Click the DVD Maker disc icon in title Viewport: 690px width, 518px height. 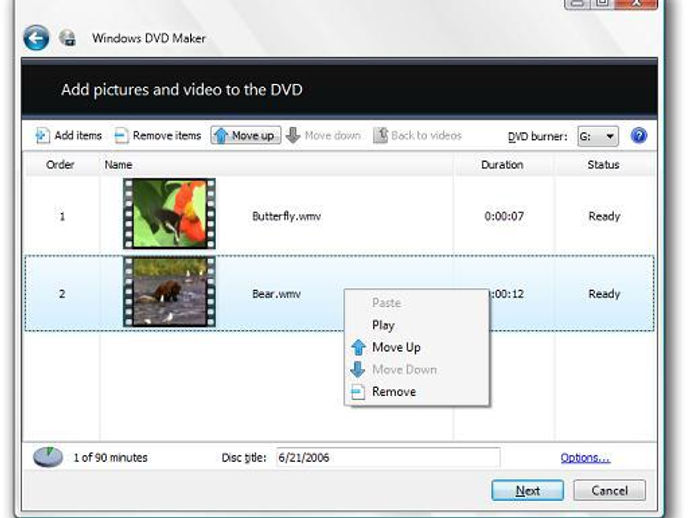tap(67, 38)
